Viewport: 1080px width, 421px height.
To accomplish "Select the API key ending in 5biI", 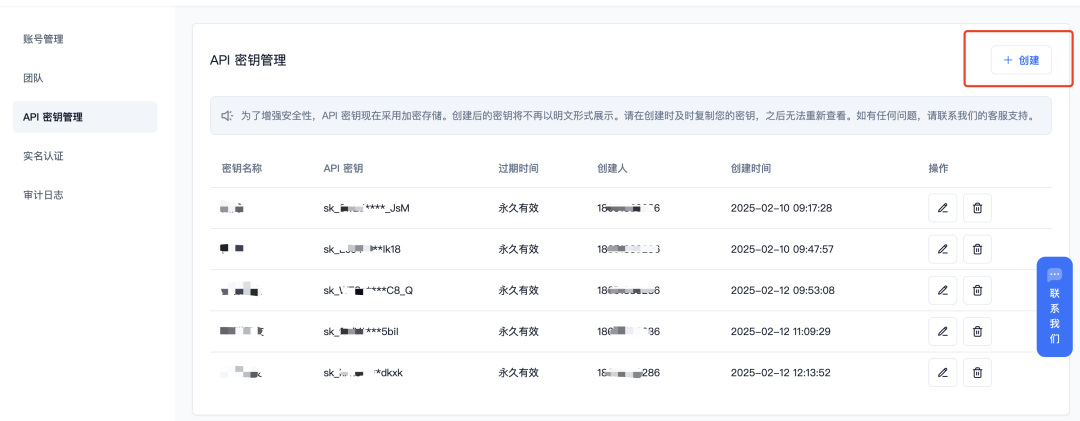I will coord(361,331).
